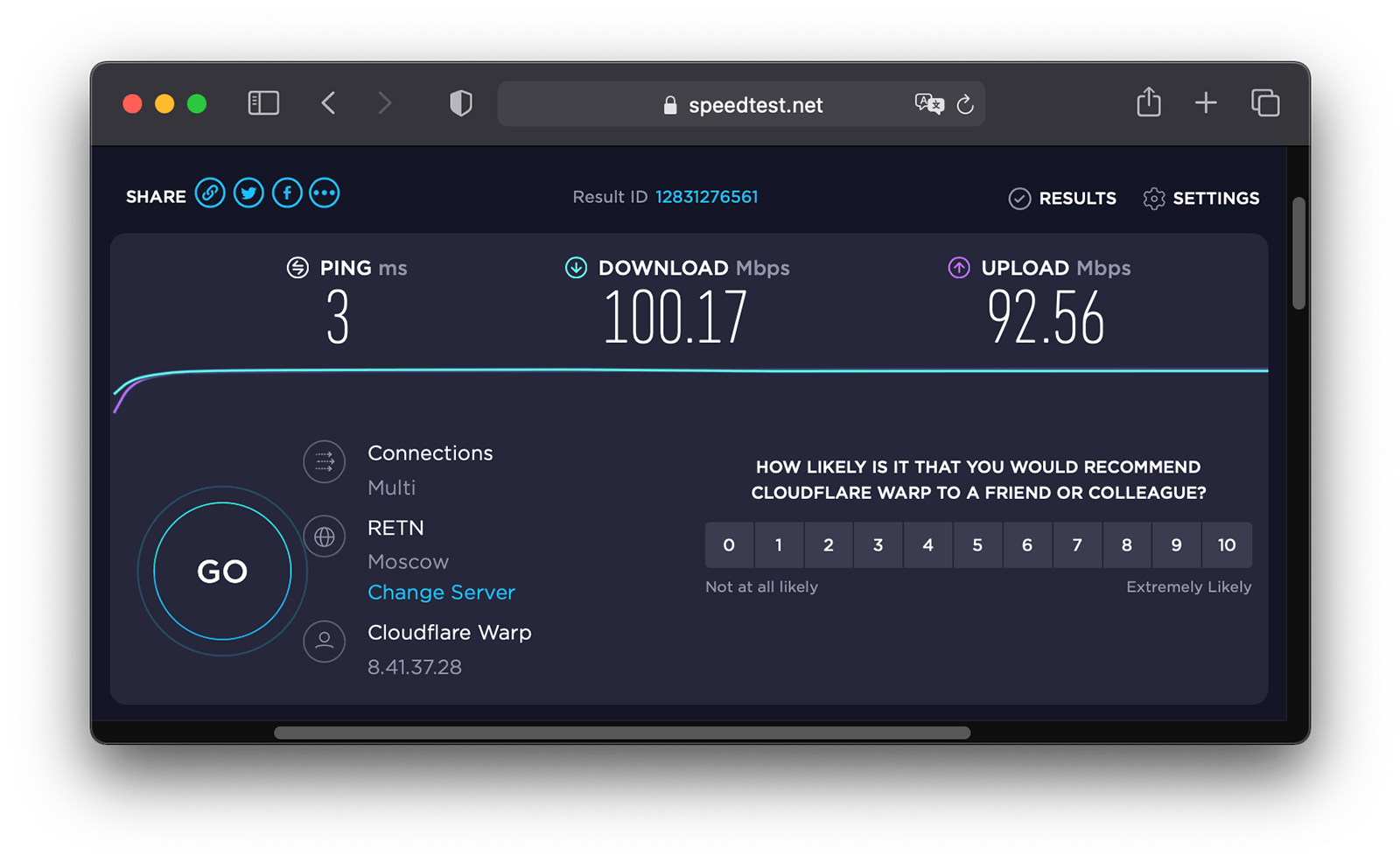
Task: Share result on Twitter
Action: tap(248, 193)
